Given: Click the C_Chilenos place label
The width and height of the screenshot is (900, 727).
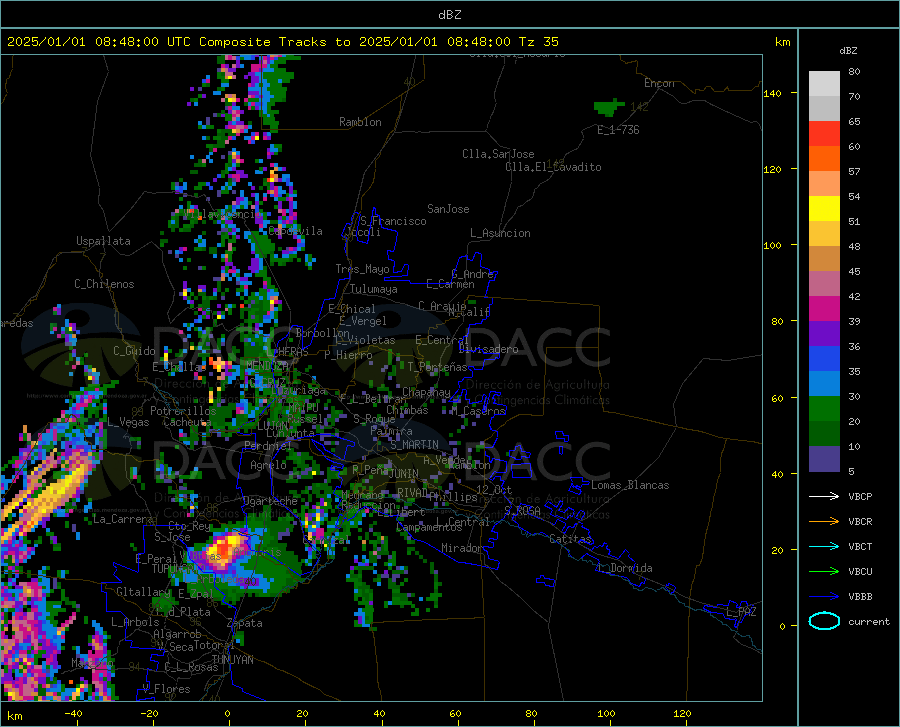Looking at the screenshot, I should coord(104,284).
